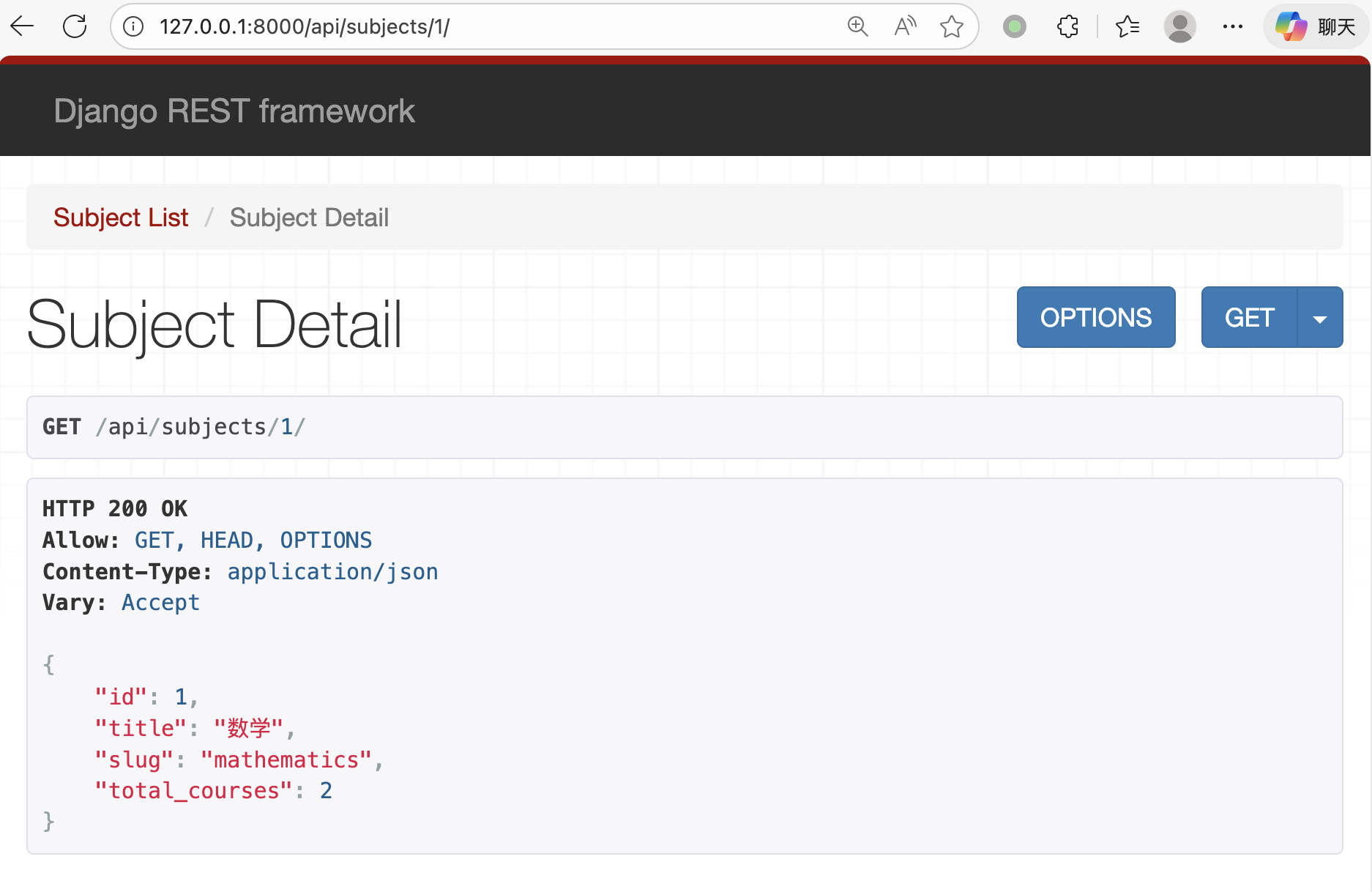
Task: Zoom the page with magnifier icon
Action: 857,27
